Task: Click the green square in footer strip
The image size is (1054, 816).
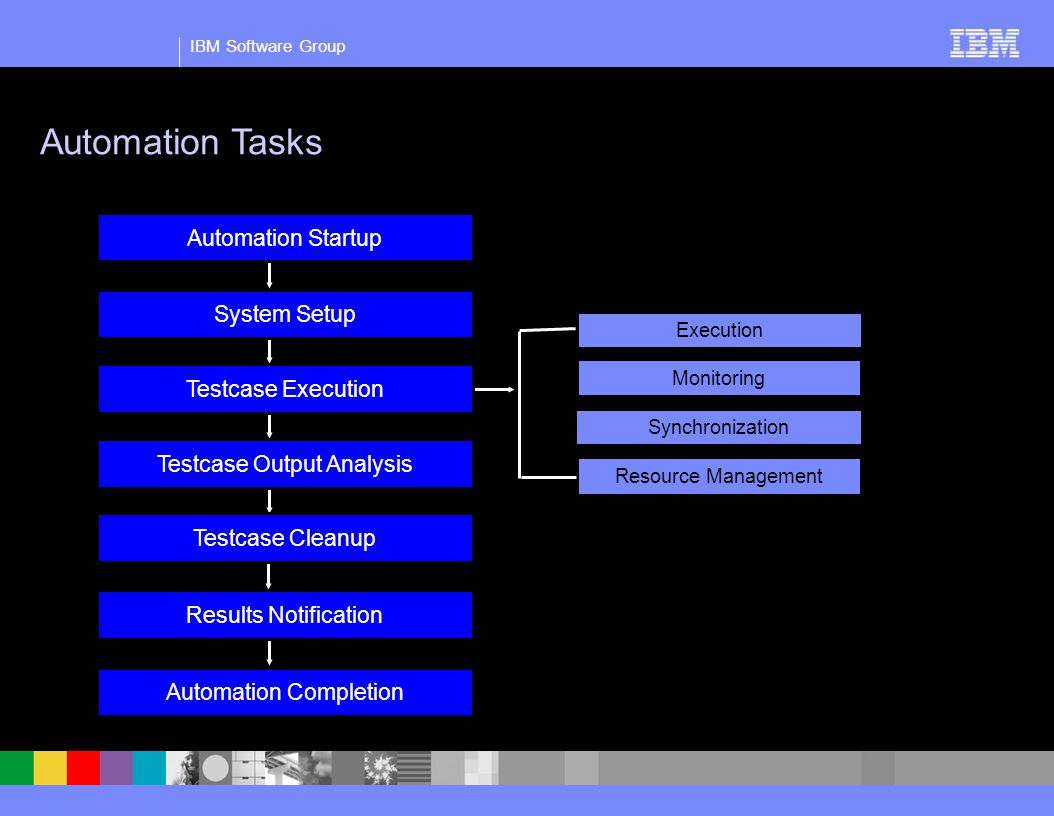Action: [x=17, y=768]
